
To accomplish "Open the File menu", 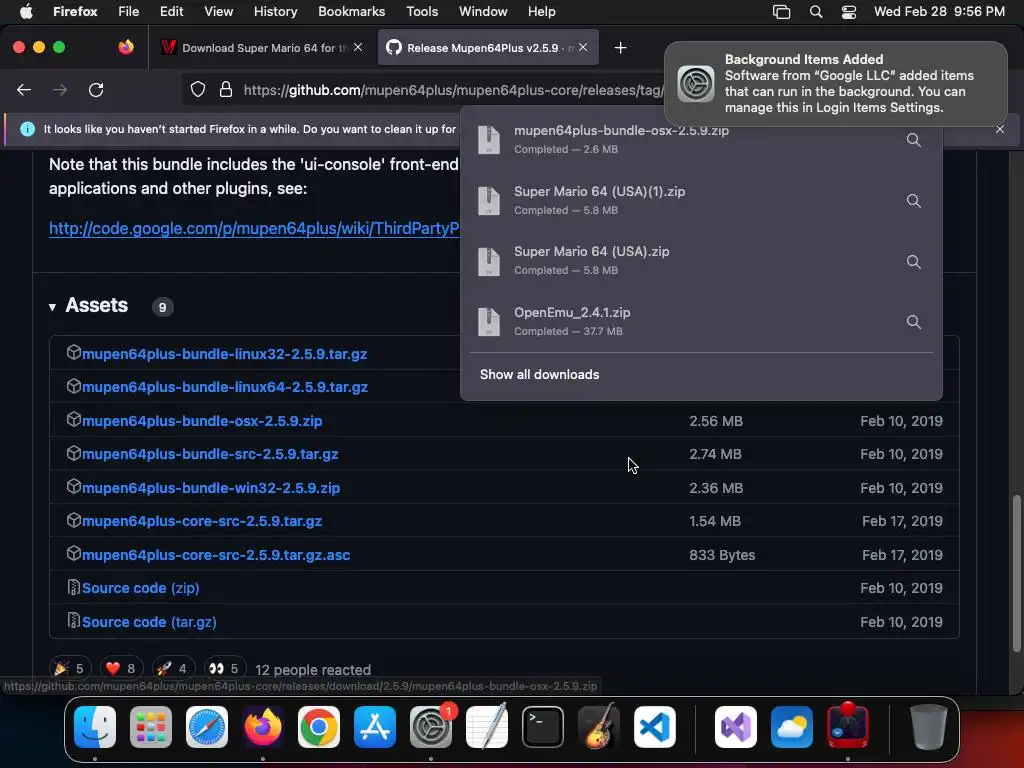I will coord(128,11).
